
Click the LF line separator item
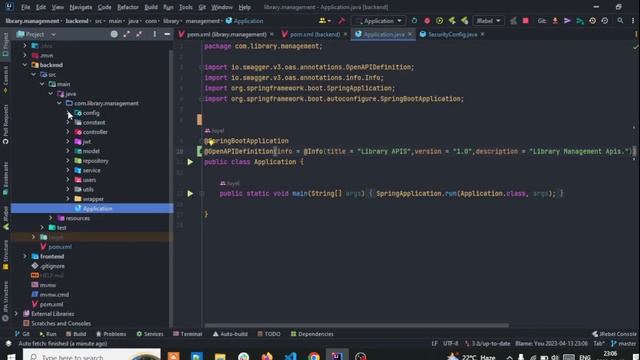coord(435,344)
